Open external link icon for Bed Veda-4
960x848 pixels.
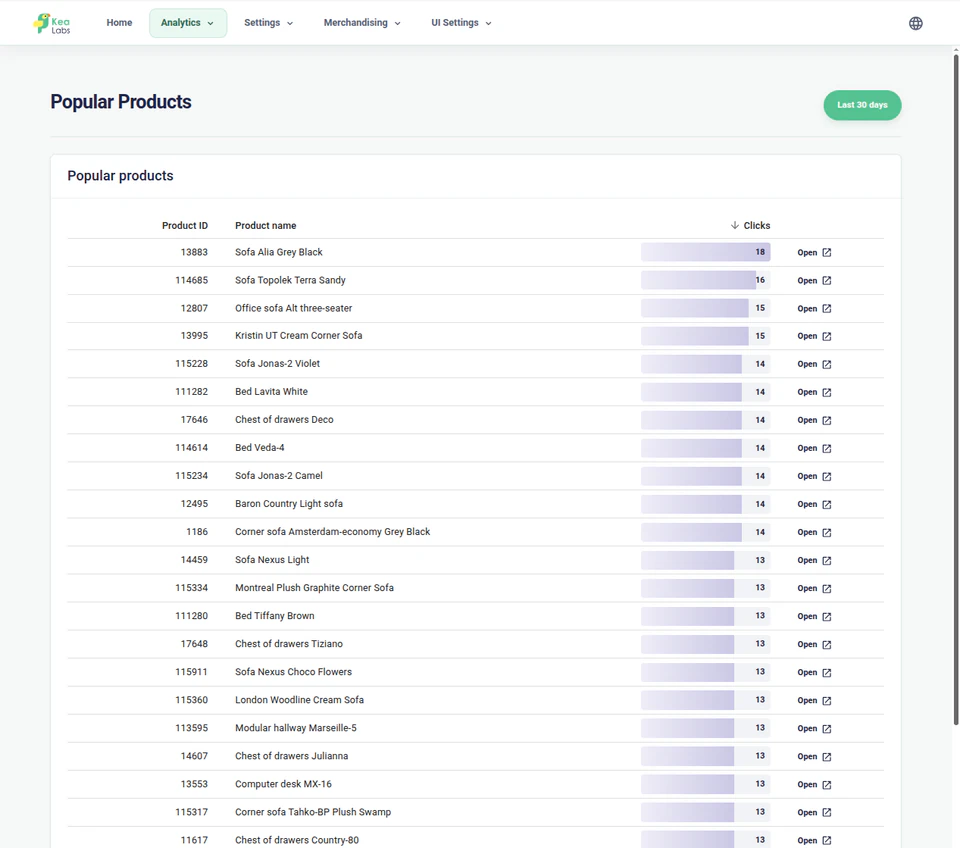[827, 448]
